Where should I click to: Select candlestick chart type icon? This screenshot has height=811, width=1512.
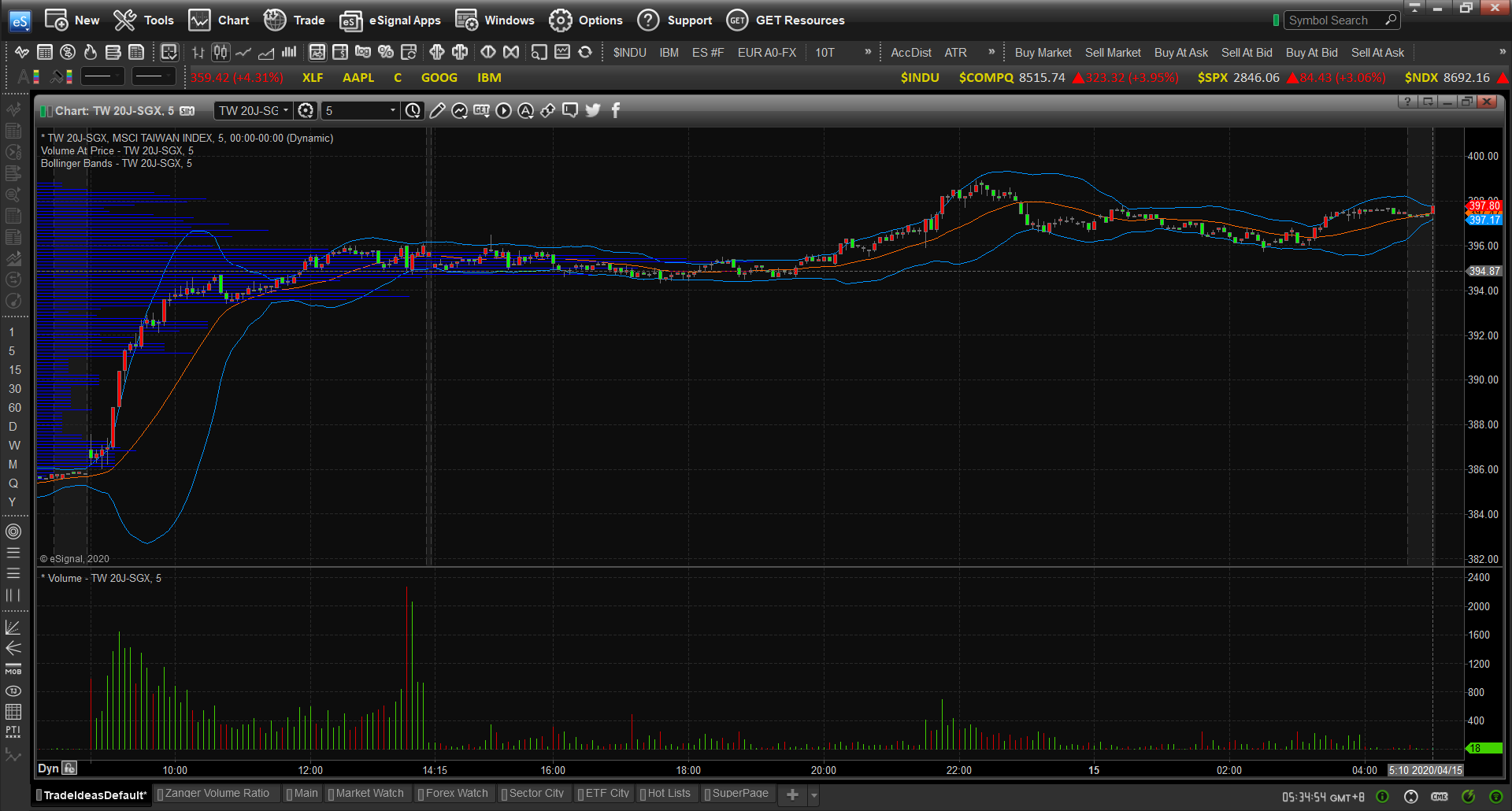[220, 52]
